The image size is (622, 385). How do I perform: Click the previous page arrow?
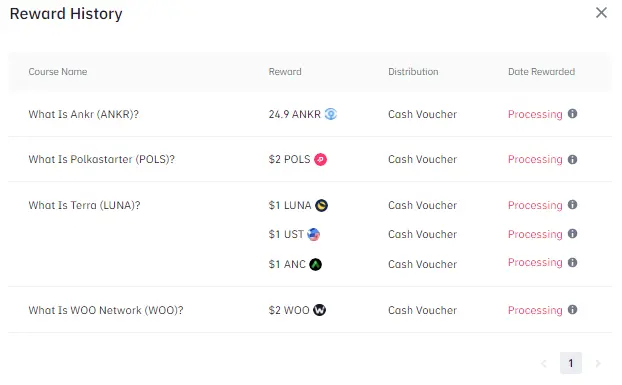click(x=544, y=363)
